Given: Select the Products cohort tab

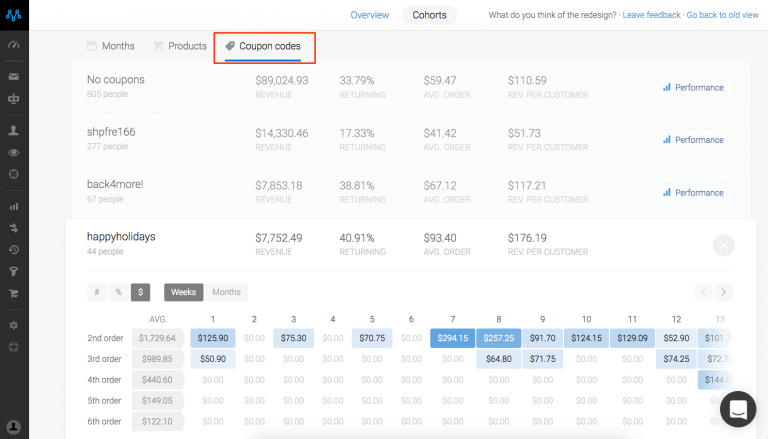Looking at the screenshot, I should pos(180,46).
